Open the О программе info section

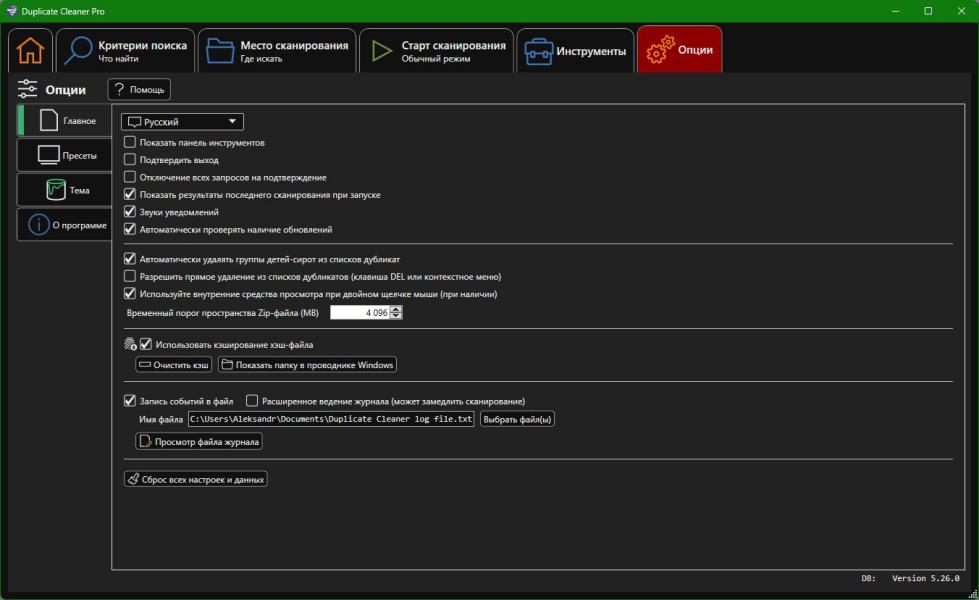(65, 225)
